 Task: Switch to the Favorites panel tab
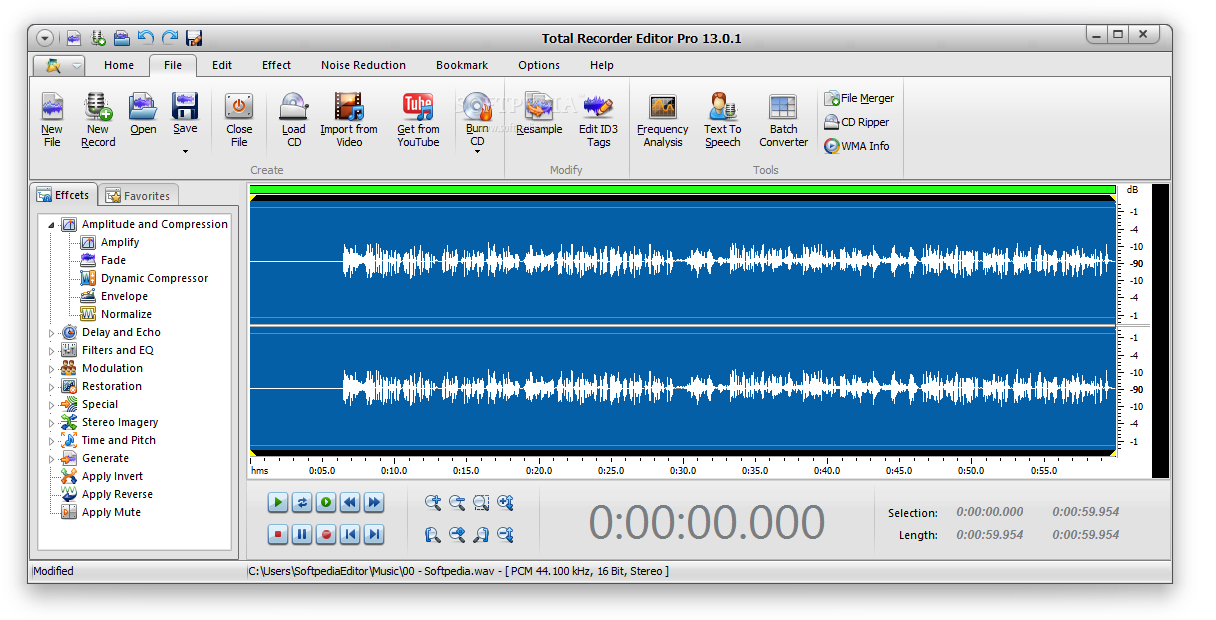139,196
